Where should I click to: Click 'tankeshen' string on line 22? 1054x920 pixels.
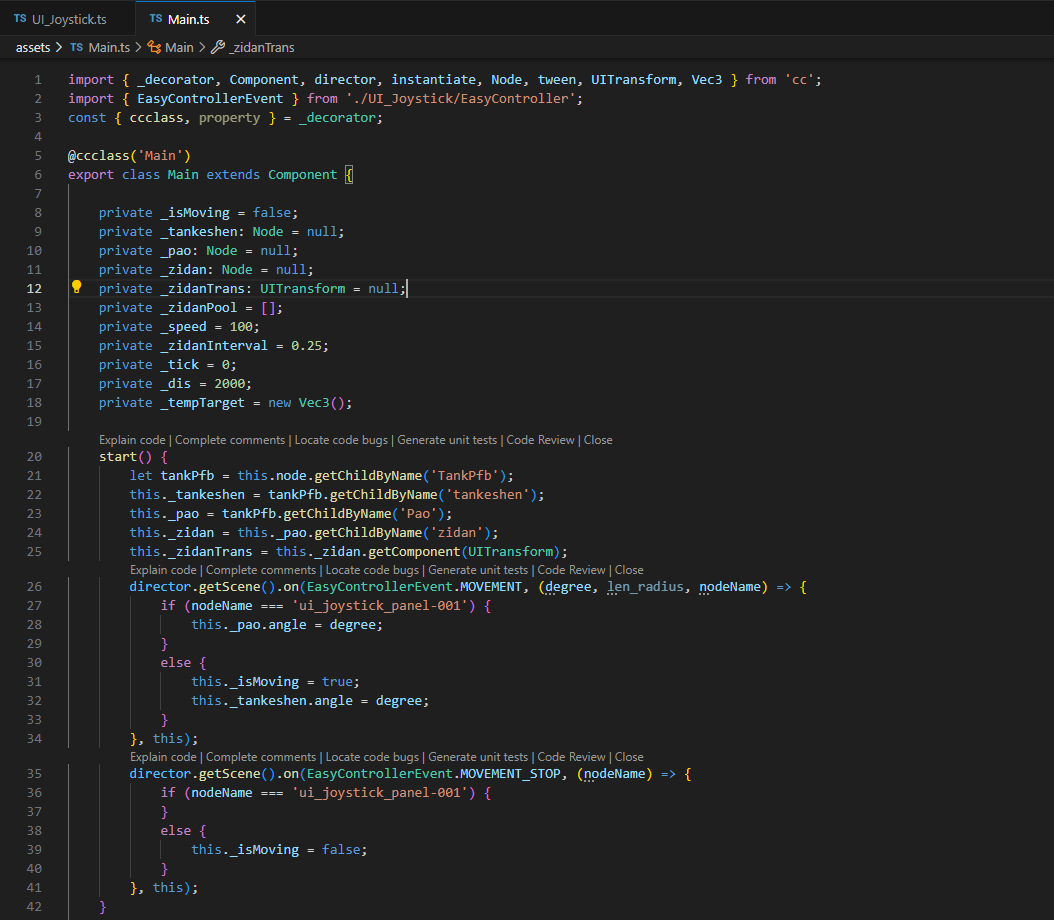coord(488,494)
